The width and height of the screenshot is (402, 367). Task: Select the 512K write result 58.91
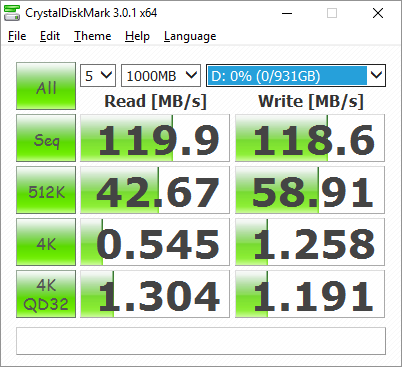point(310,190)
